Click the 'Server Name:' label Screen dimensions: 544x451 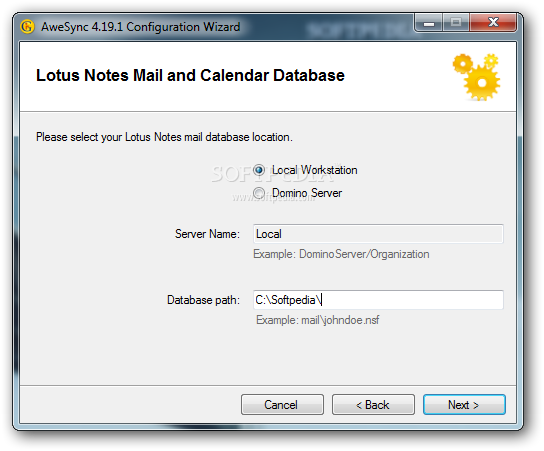pos(207,234)
